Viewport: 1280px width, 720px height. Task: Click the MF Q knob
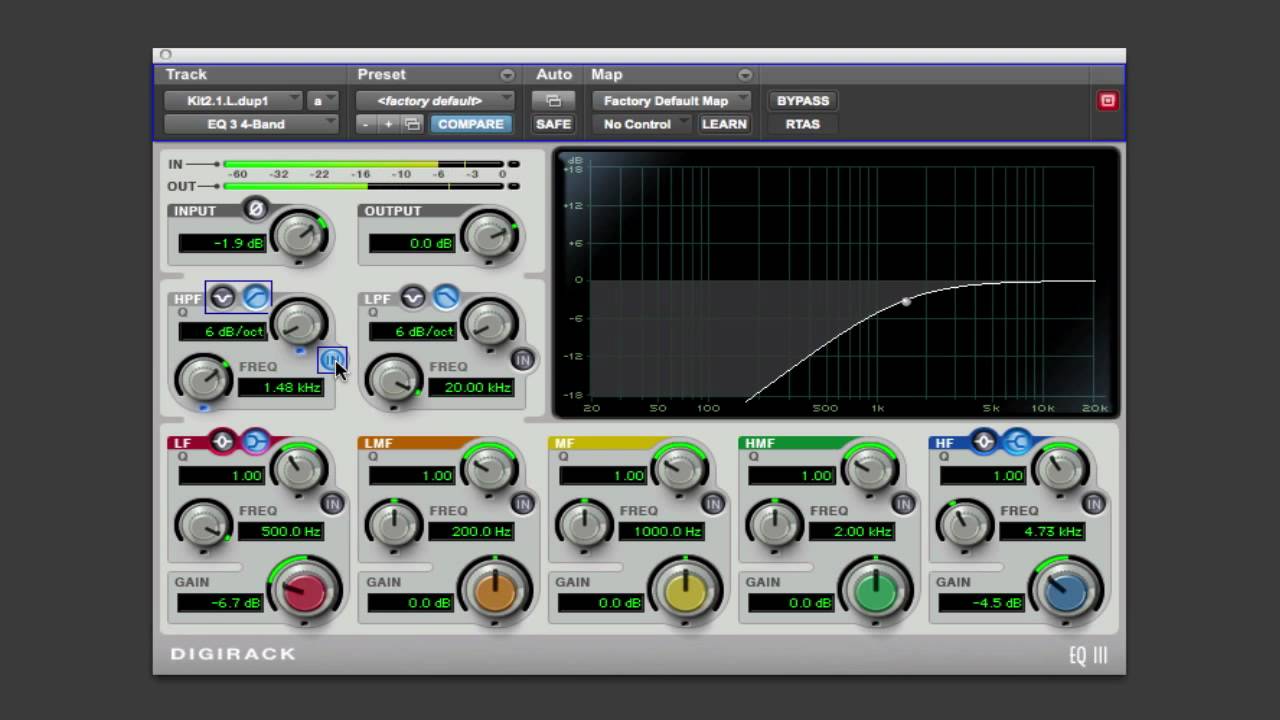(679, 467)
